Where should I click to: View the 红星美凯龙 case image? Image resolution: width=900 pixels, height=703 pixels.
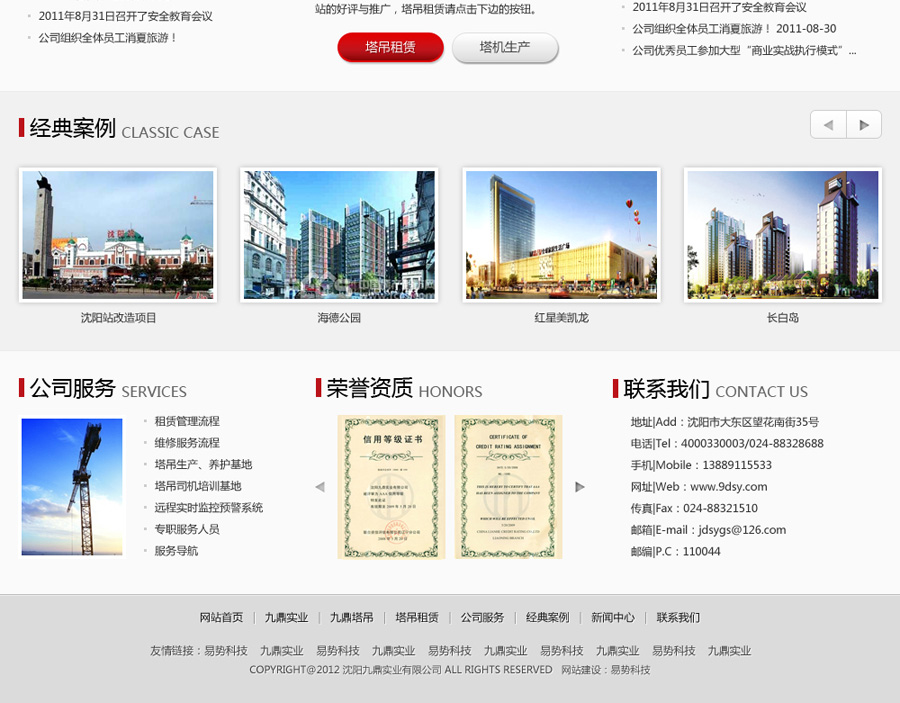click(x=561, y=235)
